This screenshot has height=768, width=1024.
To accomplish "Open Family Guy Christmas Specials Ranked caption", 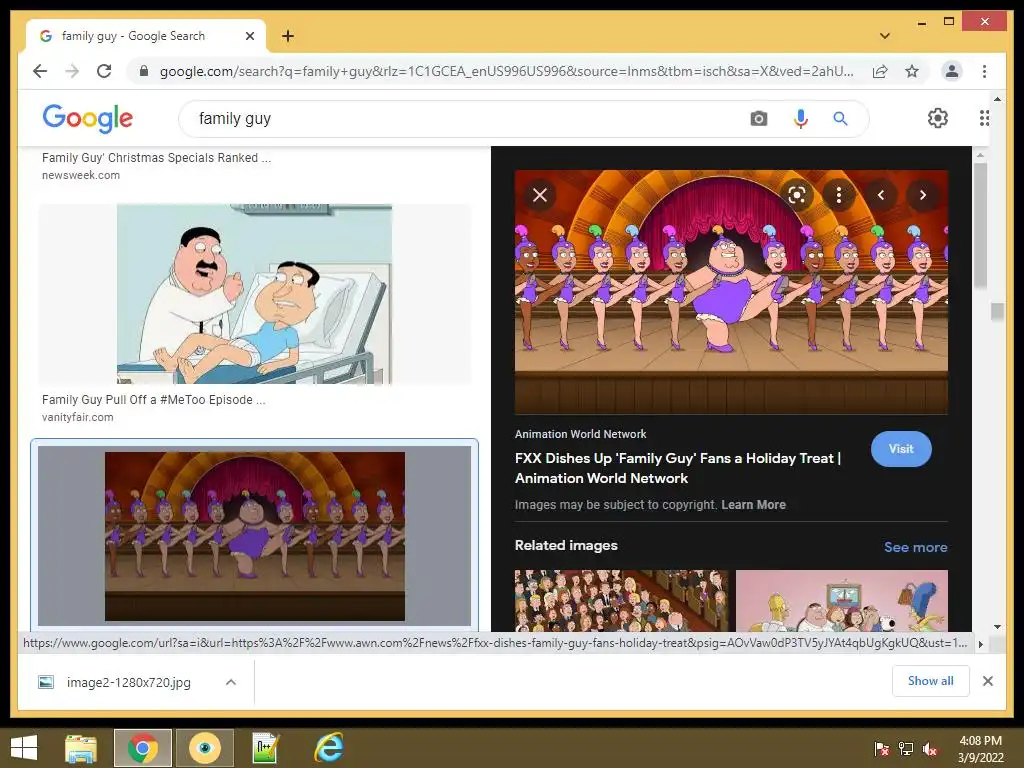I will point(156,158).
